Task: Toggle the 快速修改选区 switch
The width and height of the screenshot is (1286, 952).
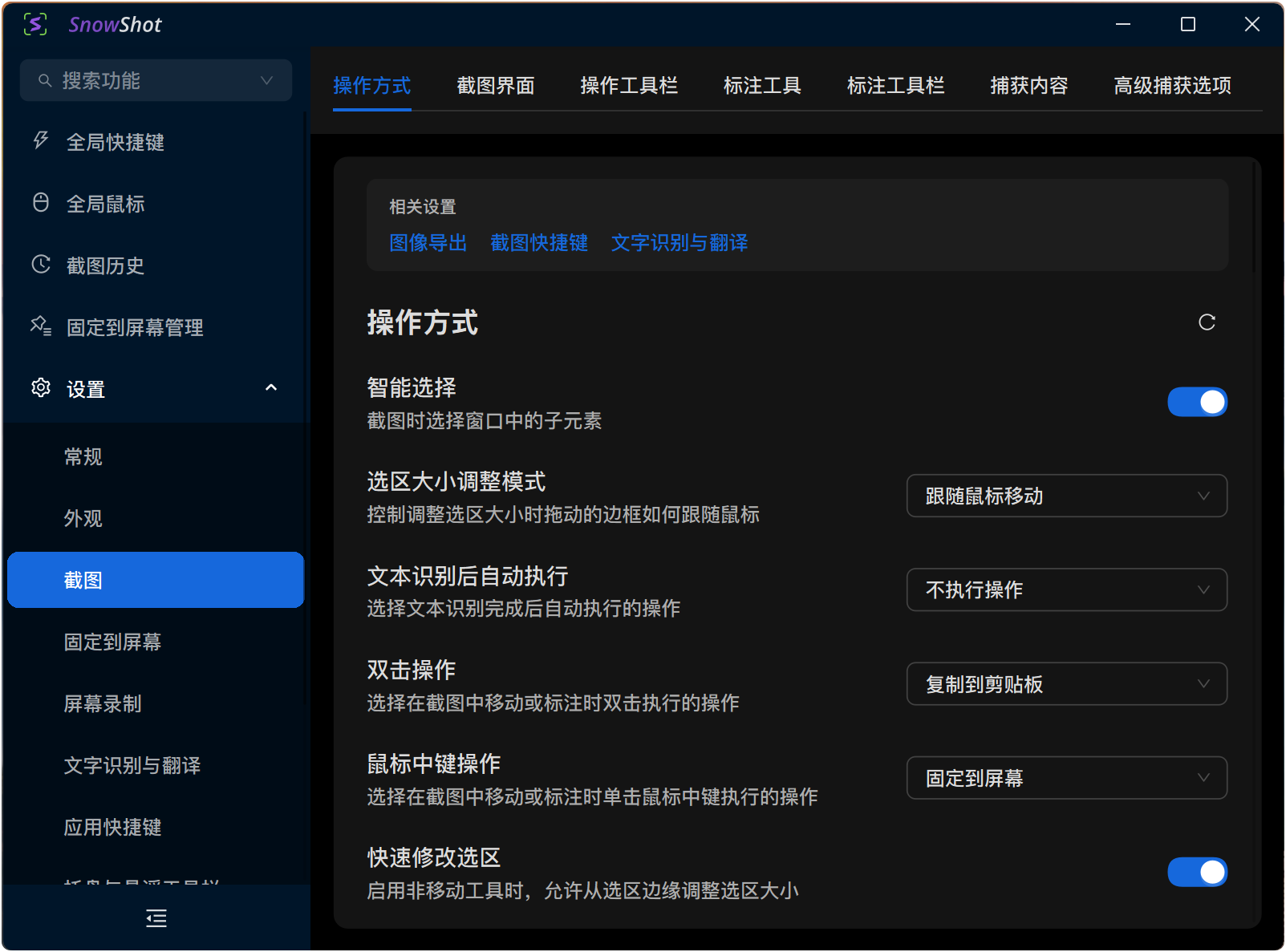Action: 1197,872
